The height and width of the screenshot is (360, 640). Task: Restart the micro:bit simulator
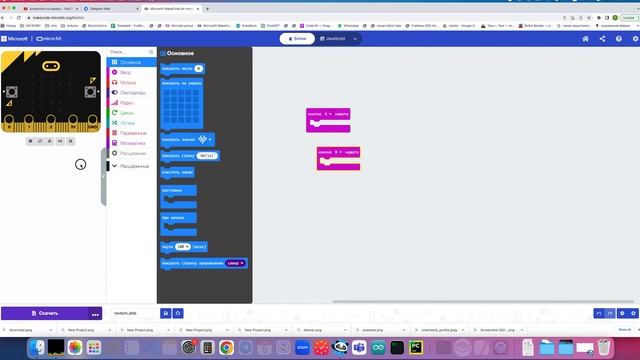pos(40,141)
